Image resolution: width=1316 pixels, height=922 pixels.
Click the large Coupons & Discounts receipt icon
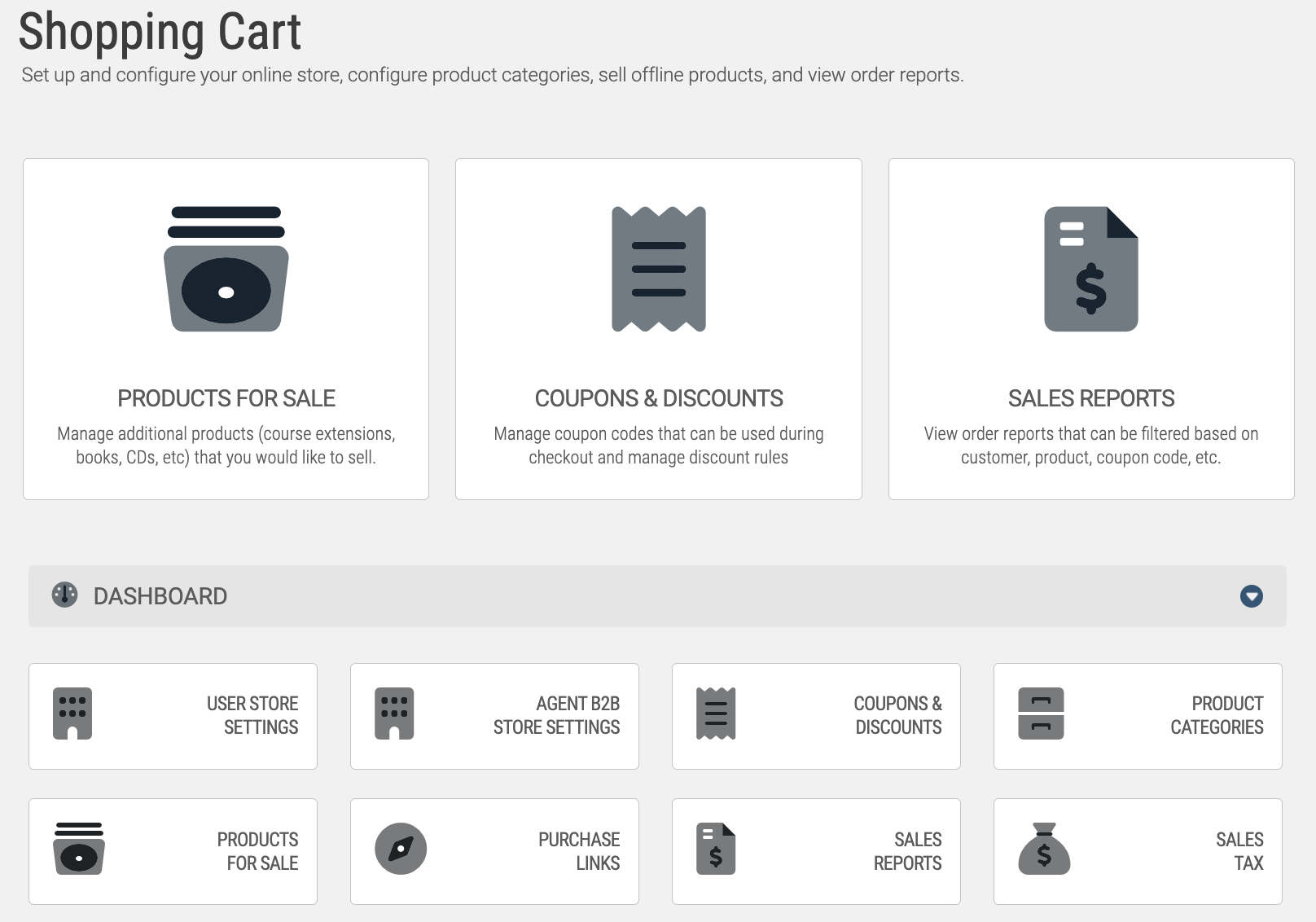tap(659, 269)
